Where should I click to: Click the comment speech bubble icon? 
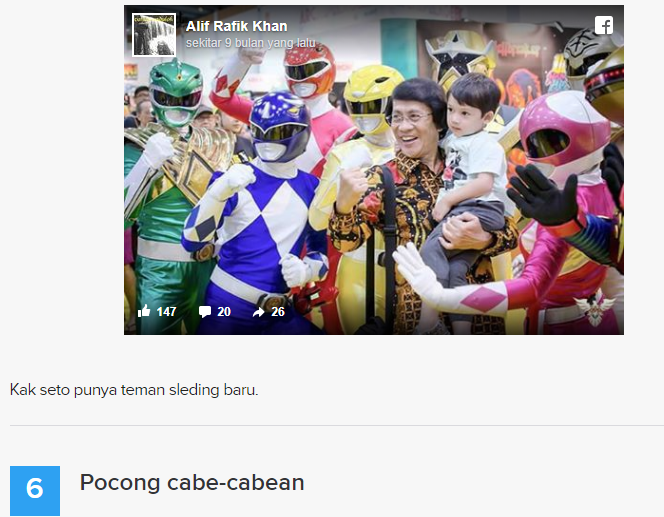[x=205, y=312]
